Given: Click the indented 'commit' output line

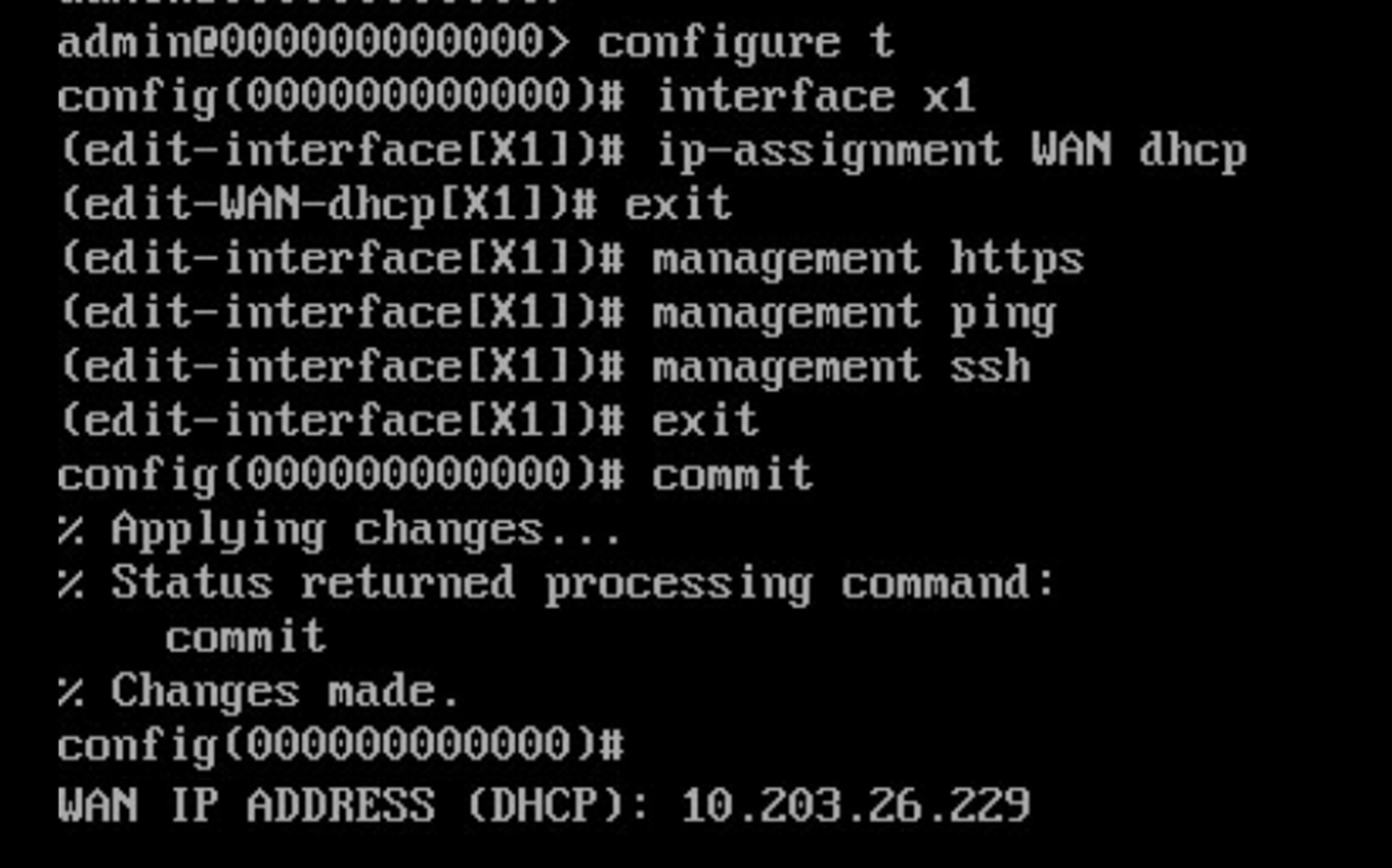Looking at the screenshot, I should click(x=245, y=637).
